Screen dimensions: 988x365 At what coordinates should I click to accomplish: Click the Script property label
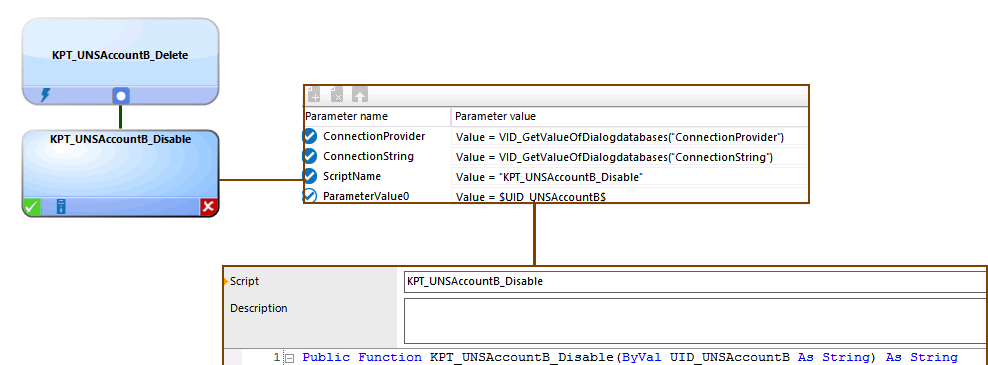(244, 281)
